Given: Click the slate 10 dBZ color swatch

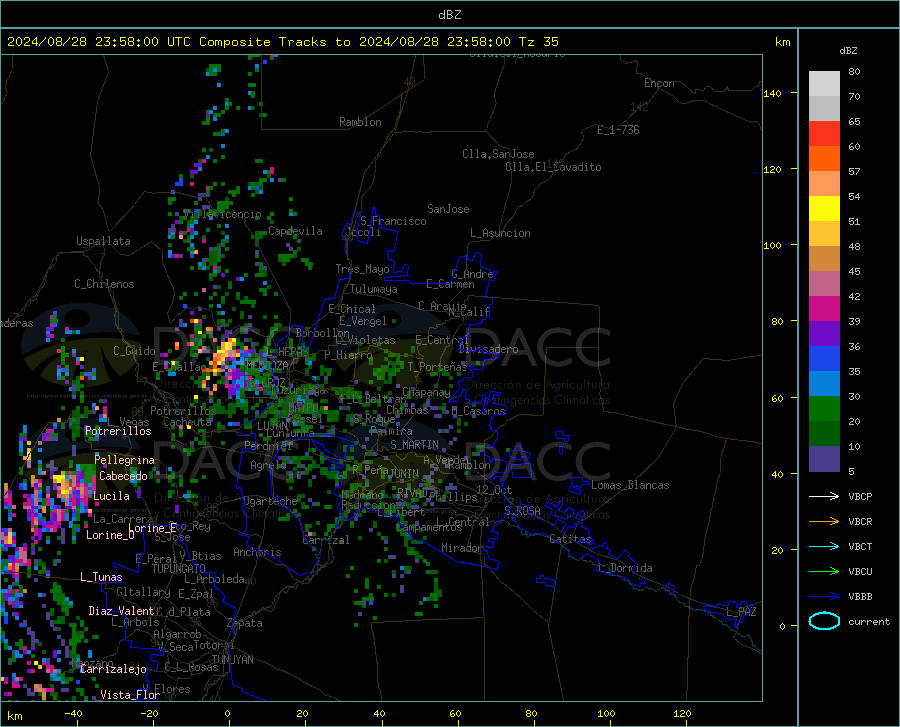Looking at the screenshot, I should point(824,459).
